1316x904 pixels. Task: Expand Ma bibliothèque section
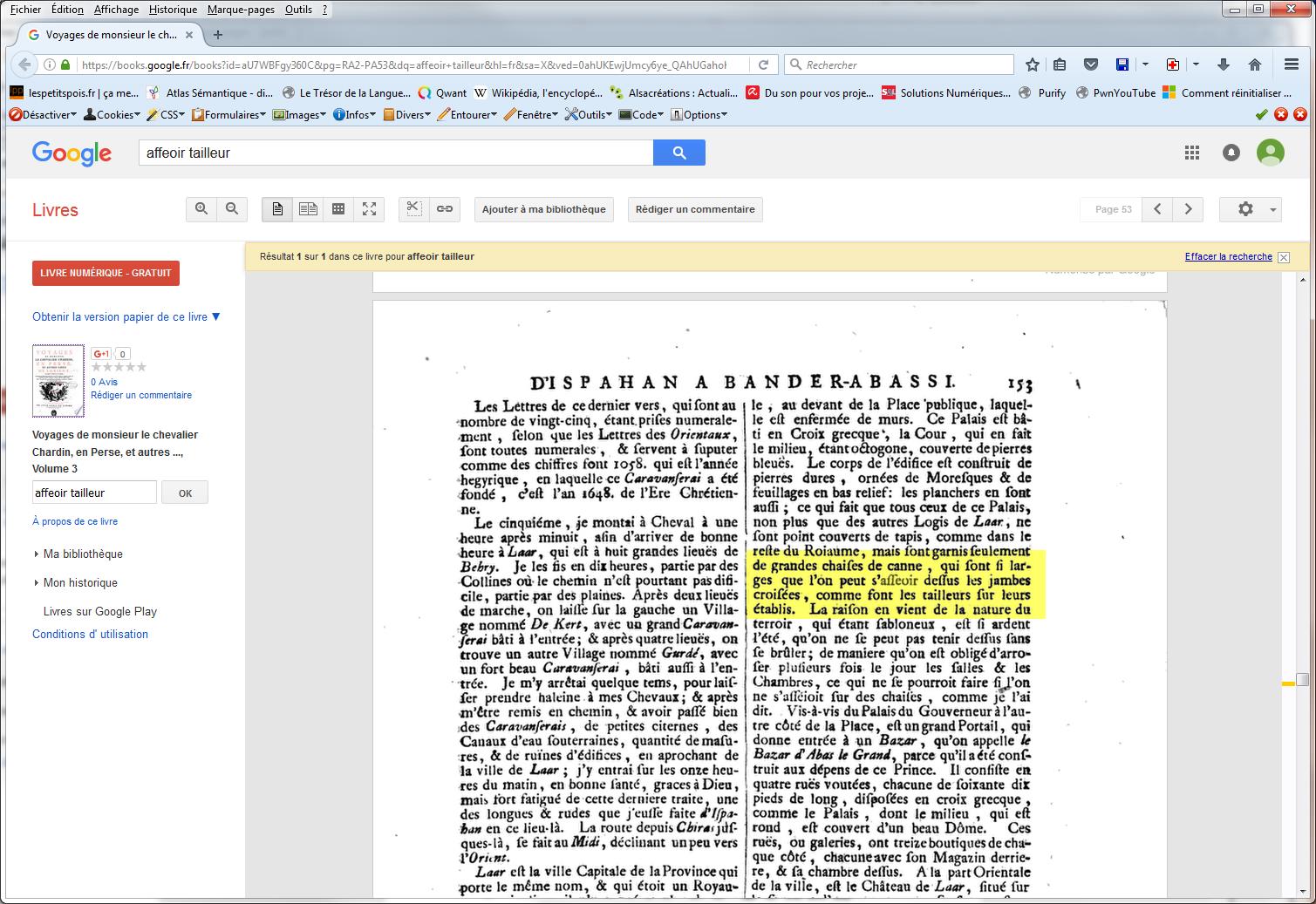[x=83, y=554]
